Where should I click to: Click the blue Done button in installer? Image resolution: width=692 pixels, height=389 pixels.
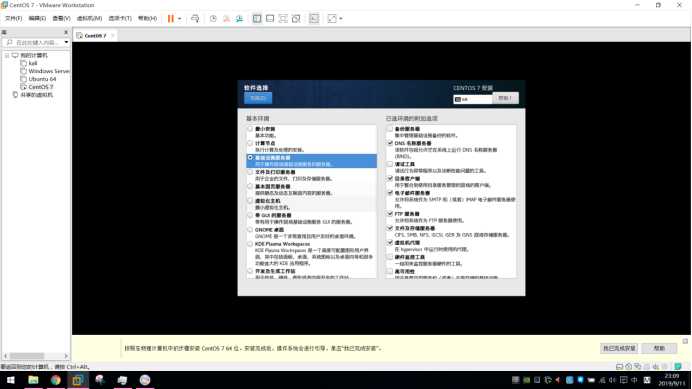pos(258,98)
